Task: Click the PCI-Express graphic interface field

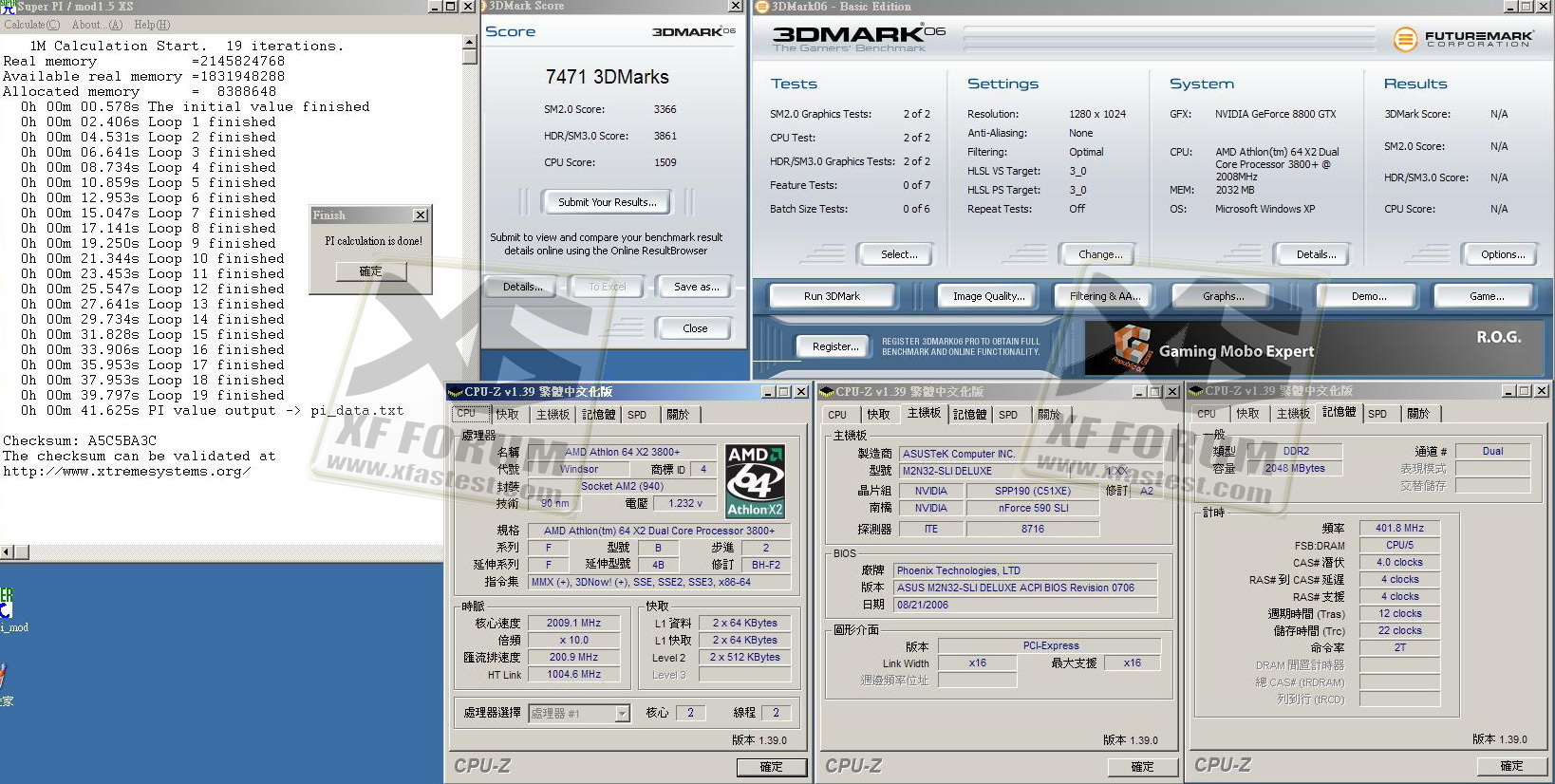Action: pyautogui.click(x=1050, y=645)
